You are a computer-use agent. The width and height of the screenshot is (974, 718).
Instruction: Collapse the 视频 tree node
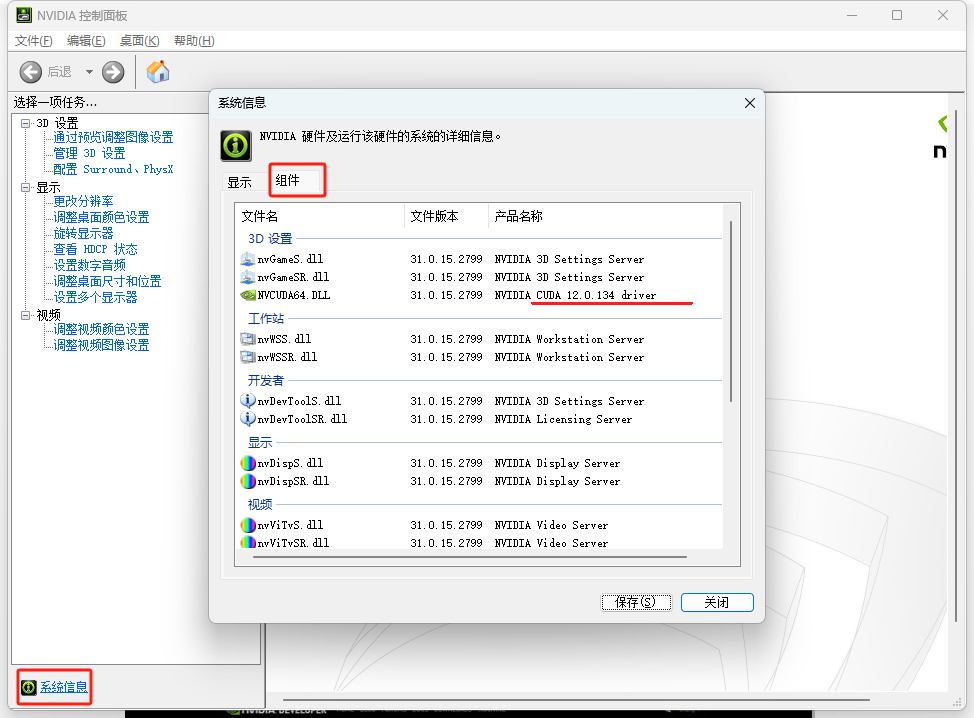click(25, 315)
